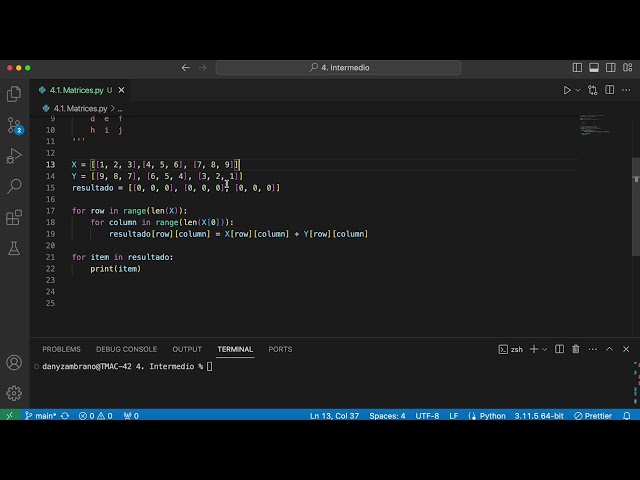This screenshot has height=480, width=640.
Task: Click line number 15 in gutter
Action: [x=50, y=188]
